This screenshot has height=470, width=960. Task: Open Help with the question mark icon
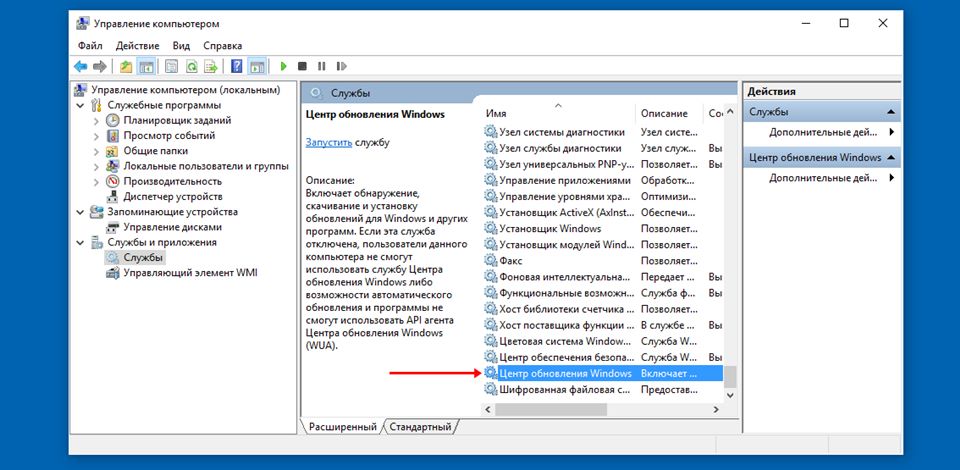click(x=237, y=66)
